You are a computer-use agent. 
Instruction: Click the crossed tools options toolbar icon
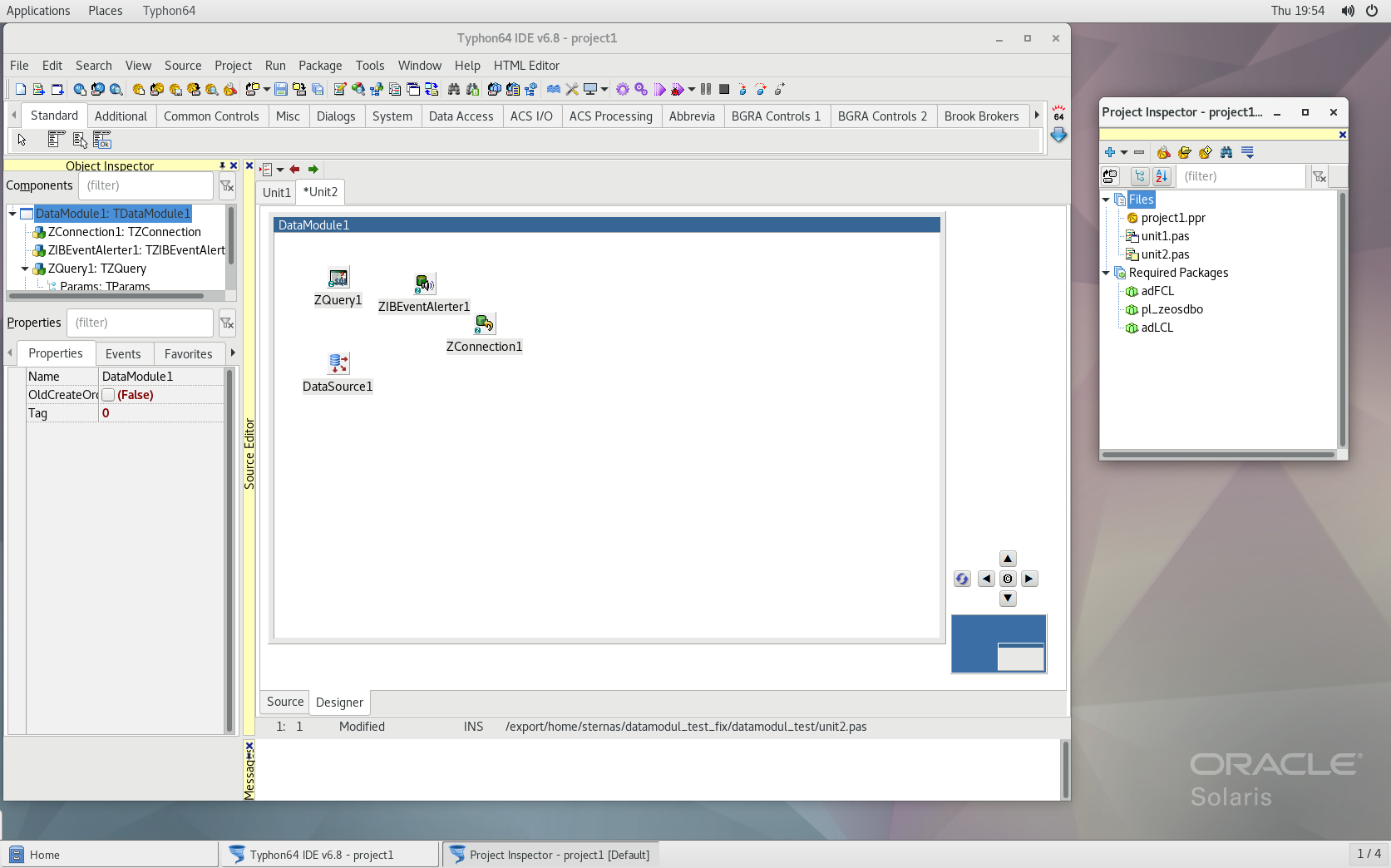point(572,89)
